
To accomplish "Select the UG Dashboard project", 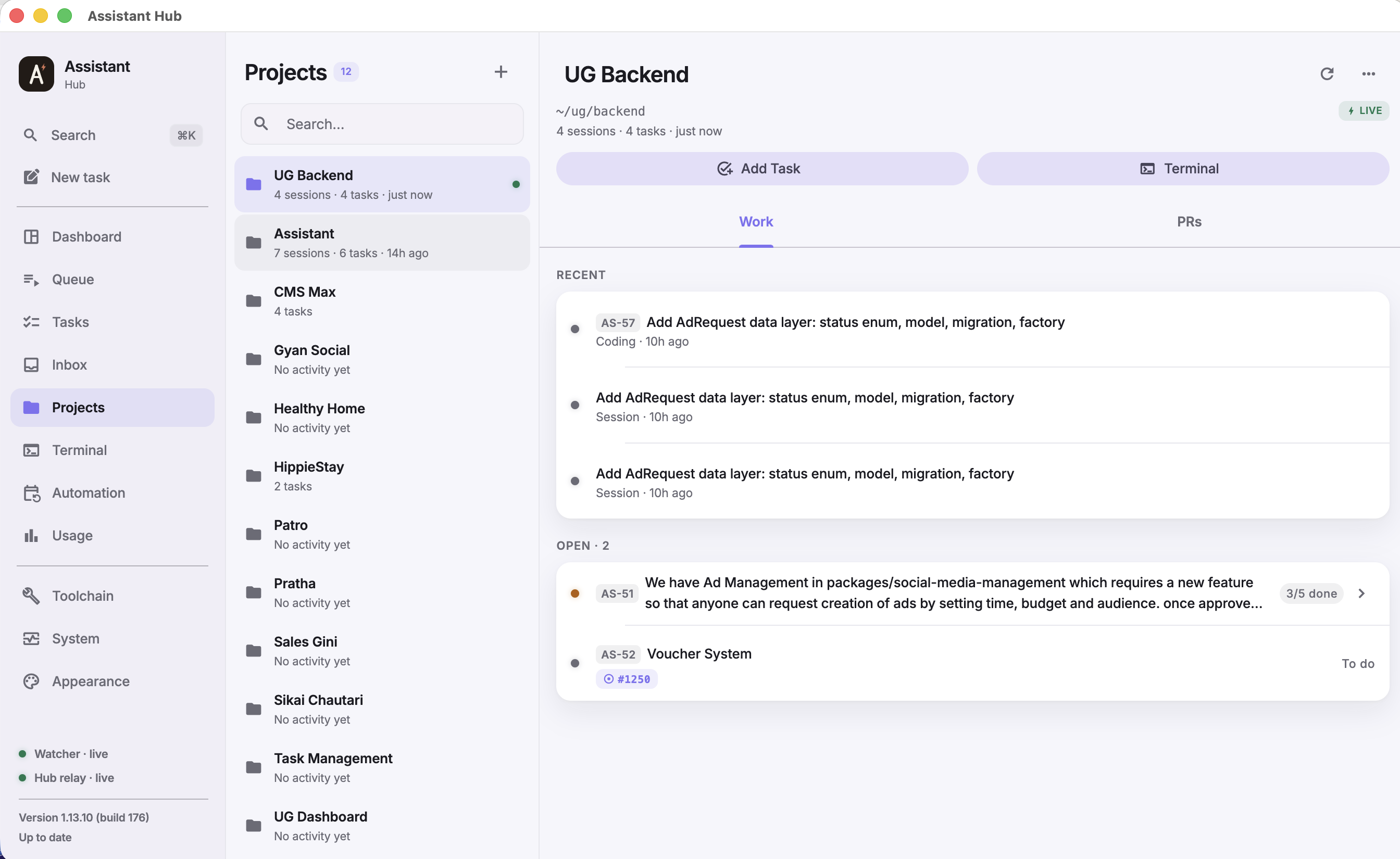I will point(382,826).
